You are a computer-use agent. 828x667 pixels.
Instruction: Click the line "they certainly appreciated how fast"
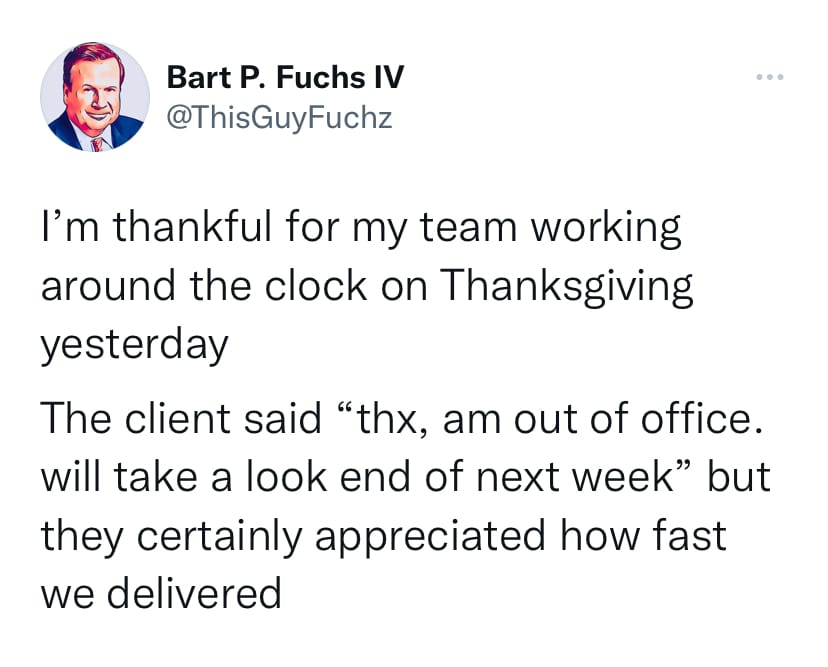(x=383, y=536)
